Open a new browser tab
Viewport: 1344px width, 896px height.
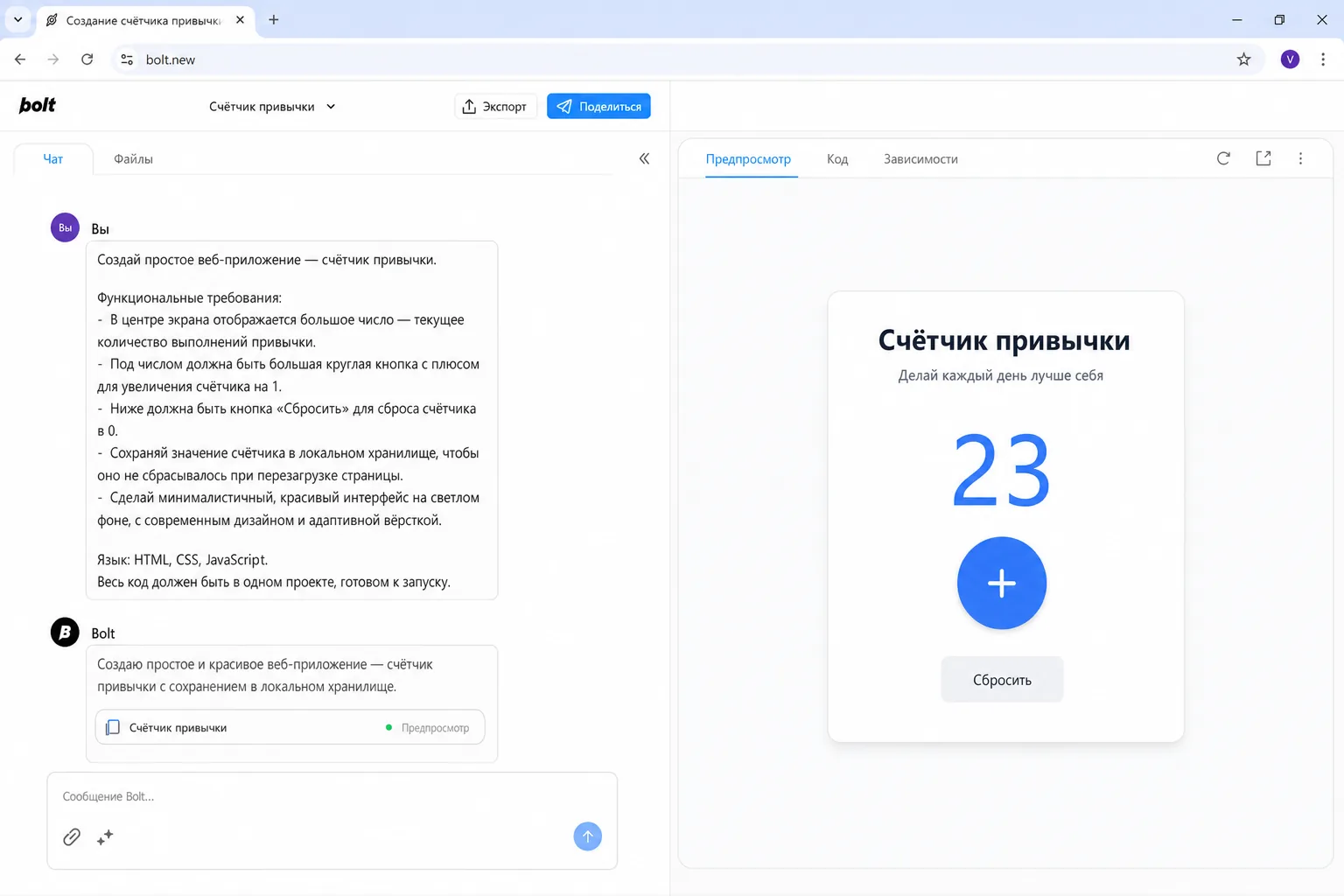274,19
